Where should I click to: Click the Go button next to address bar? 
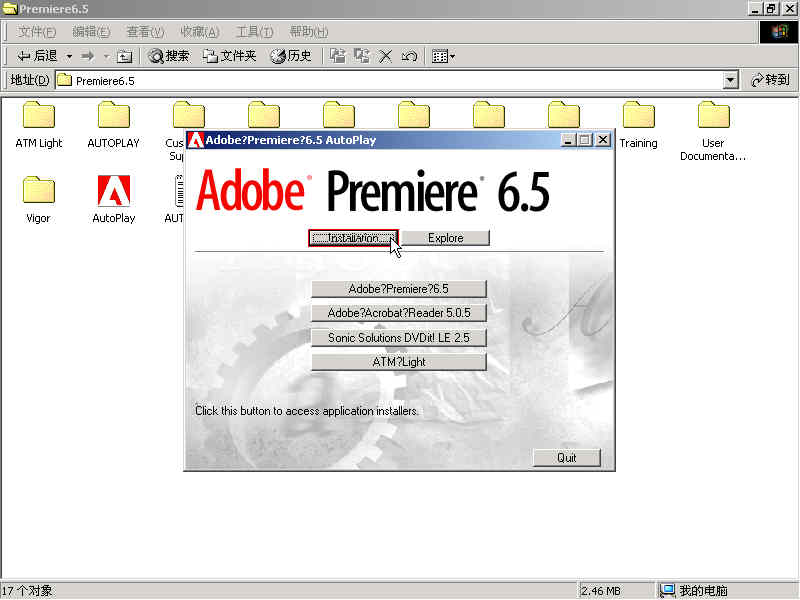770,80
